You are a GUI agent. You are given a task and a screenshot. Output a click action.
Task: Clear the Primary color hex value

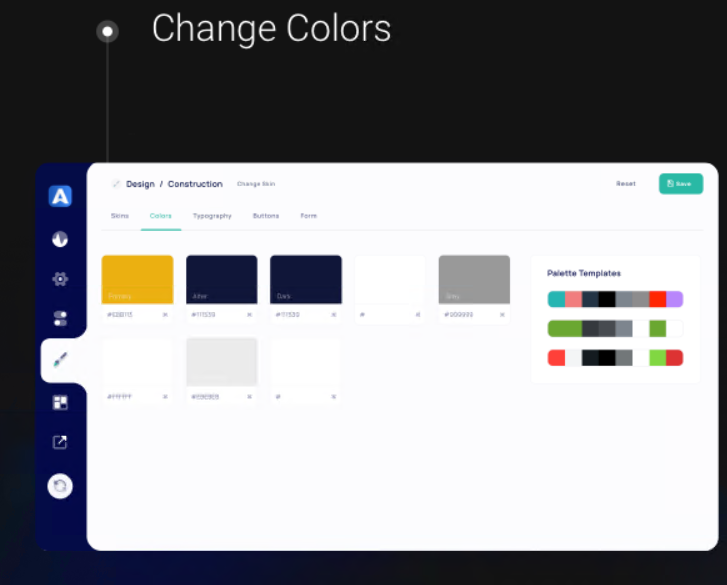(x=165, y=315)
